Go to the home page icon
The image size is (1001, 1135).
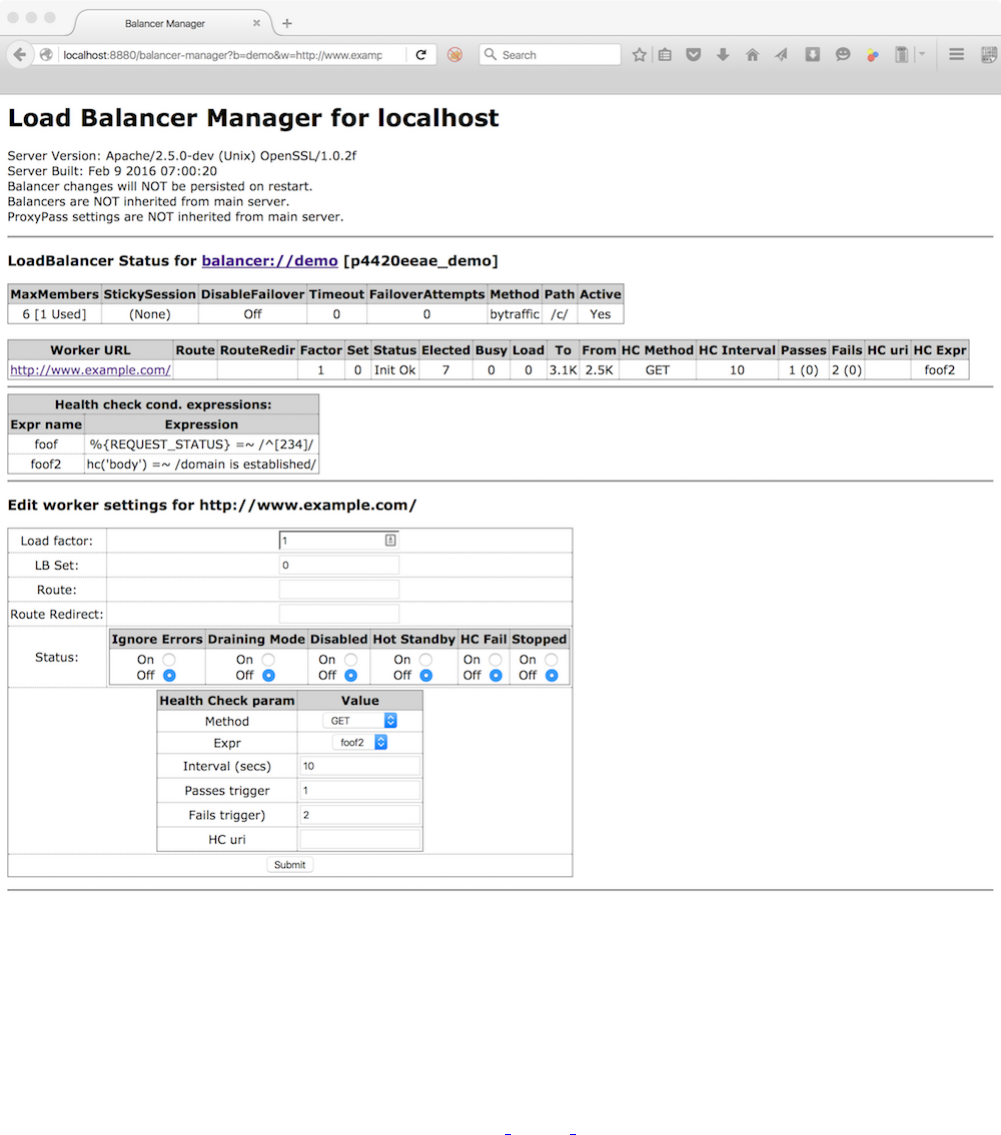tap(753, 55)
